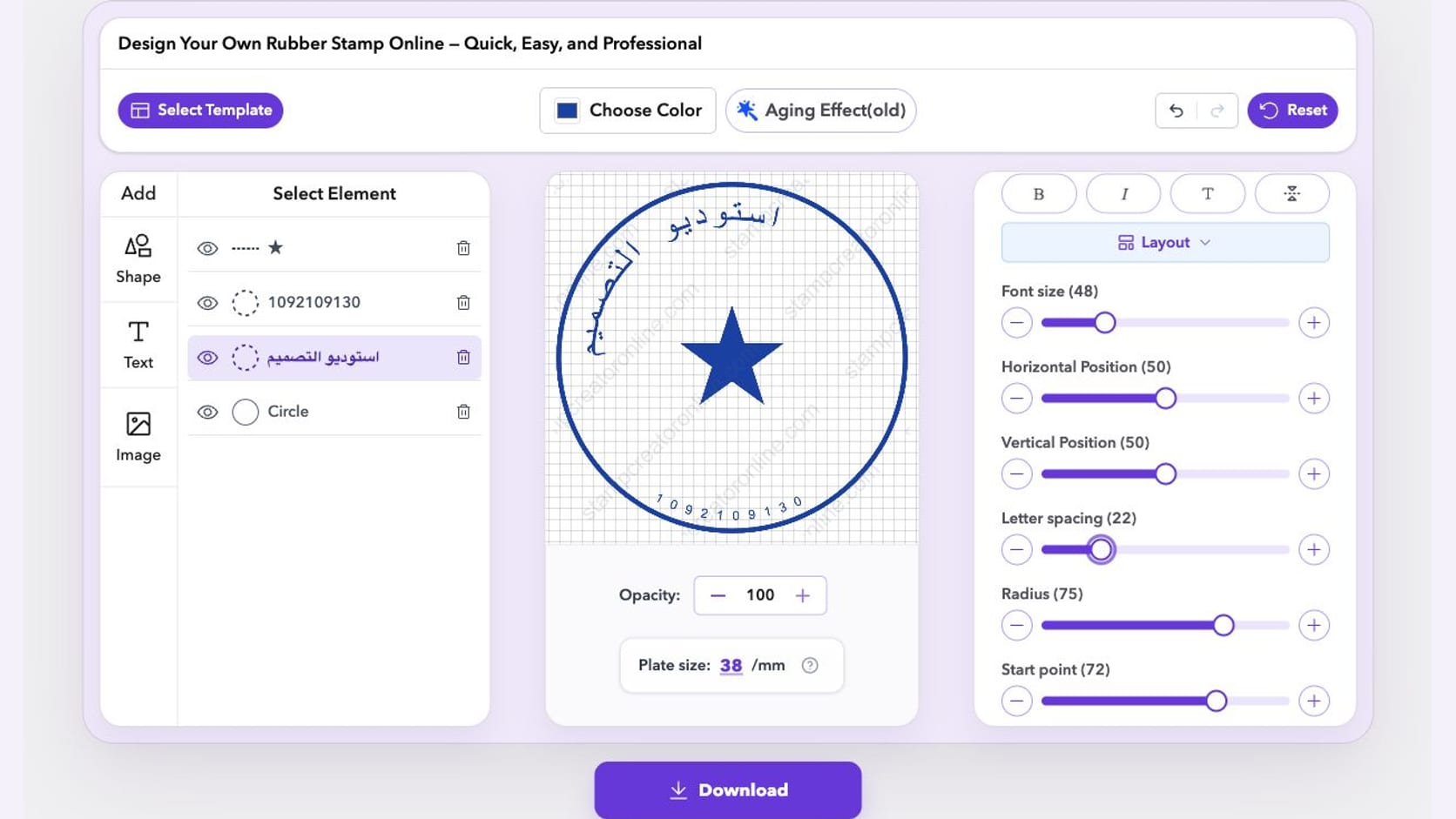
Task: Delete the Circle element
Action: 463,411
